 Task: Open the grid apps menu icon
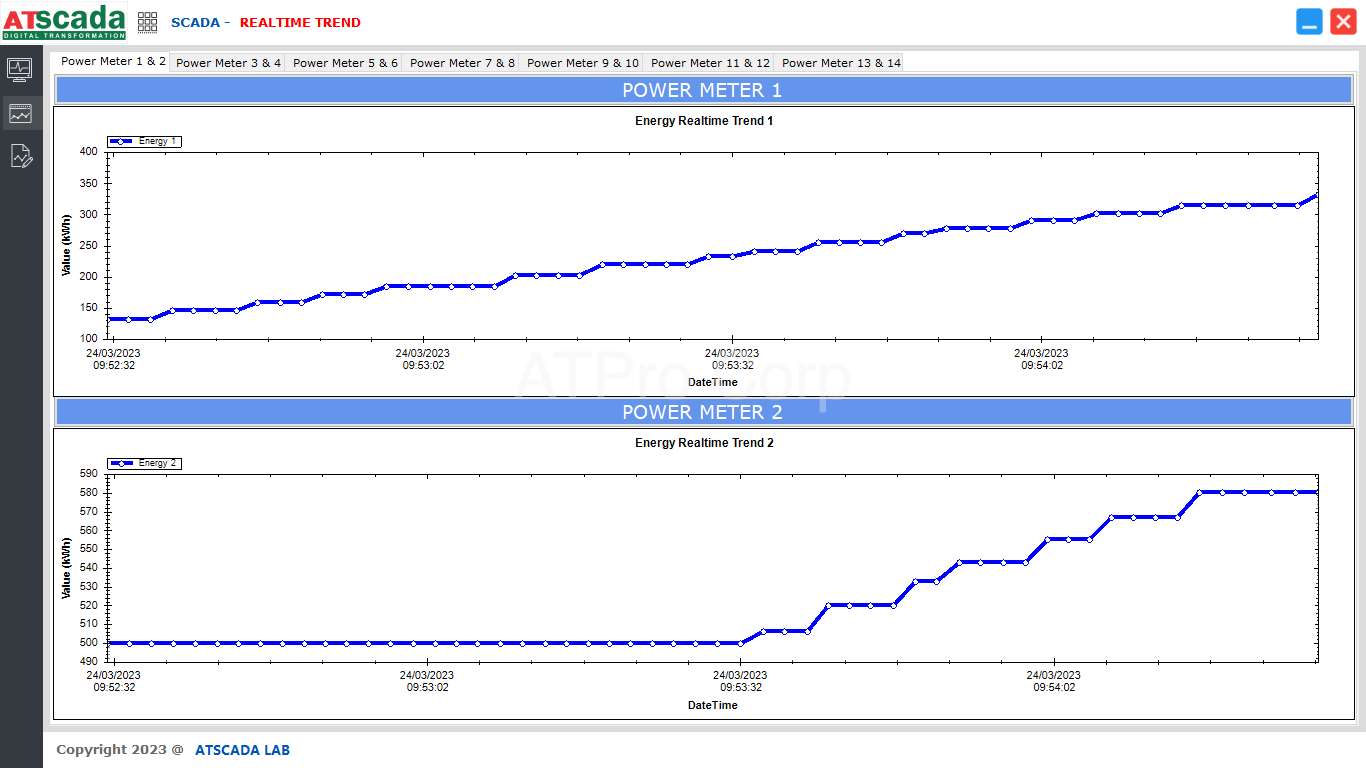[147, 22]
